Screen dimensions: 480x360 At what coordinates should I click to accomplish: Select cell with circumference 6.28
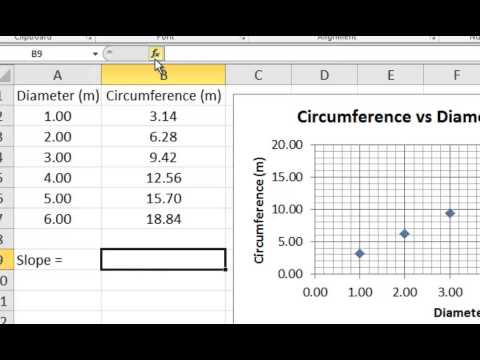coord(163,137)
